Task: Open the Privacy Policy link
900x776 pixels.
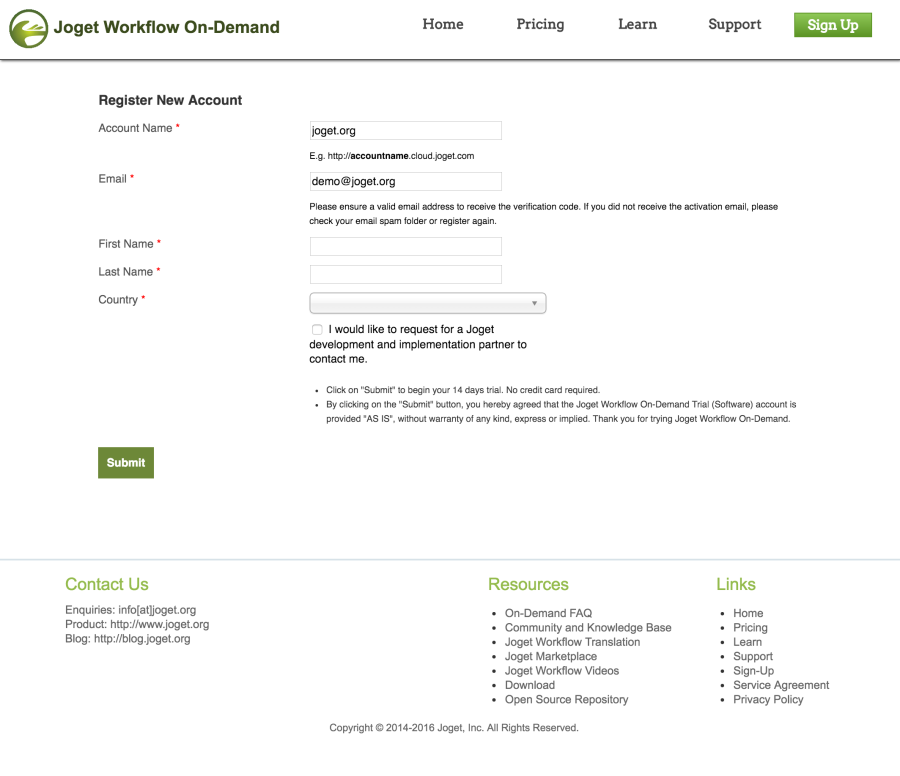Action: (x=768, y=699)
